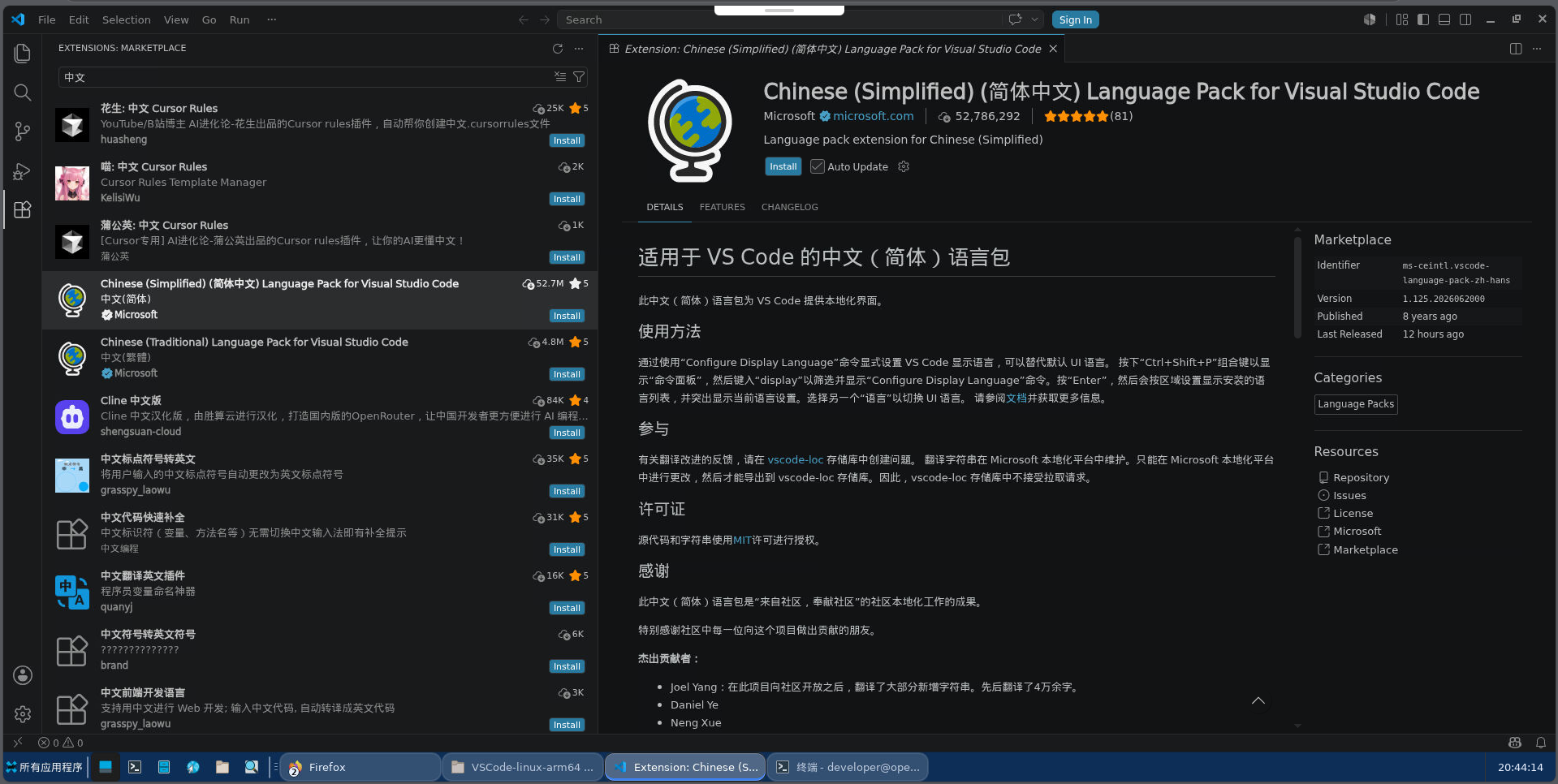Click Sign In button
Image resolution: width=1558 pixels, height=784 pixels.
pos(1075,19)
